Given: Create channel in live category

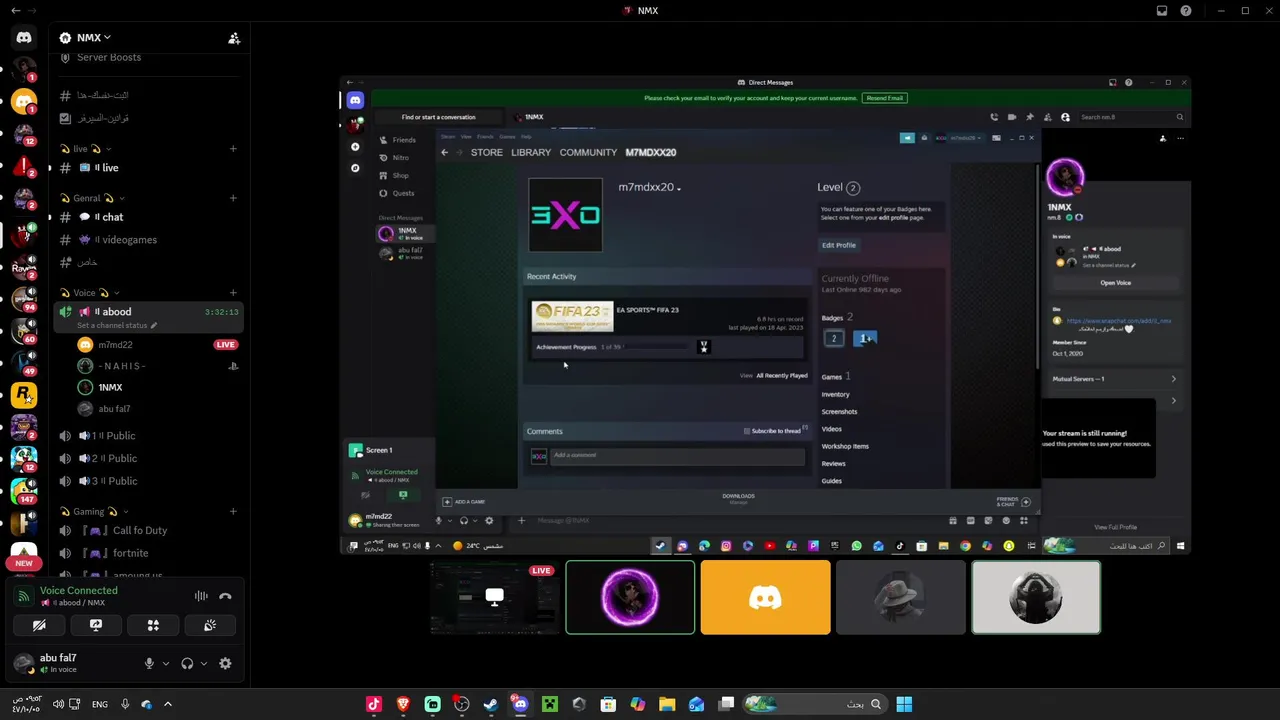Looking at the screenshot, I should tap(233, 149).
